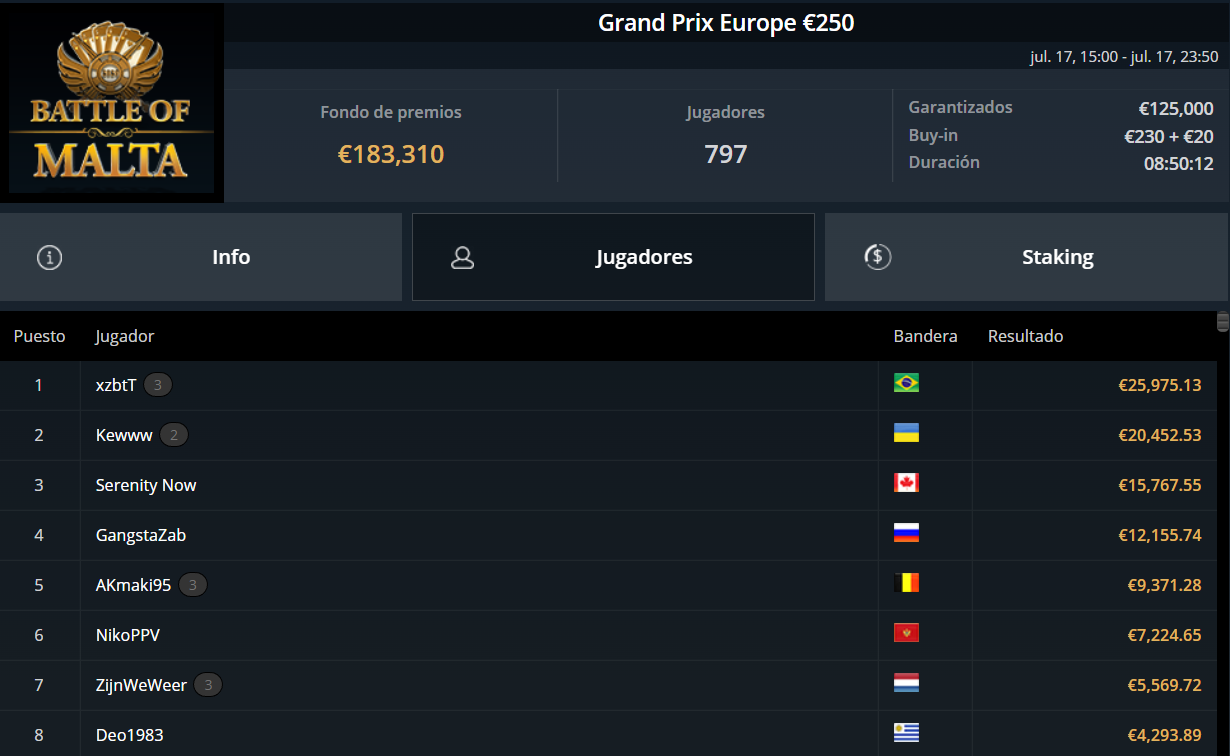
Task: Click Netherlands flag for ZijnWeWeer
Action: pos(906,683)
